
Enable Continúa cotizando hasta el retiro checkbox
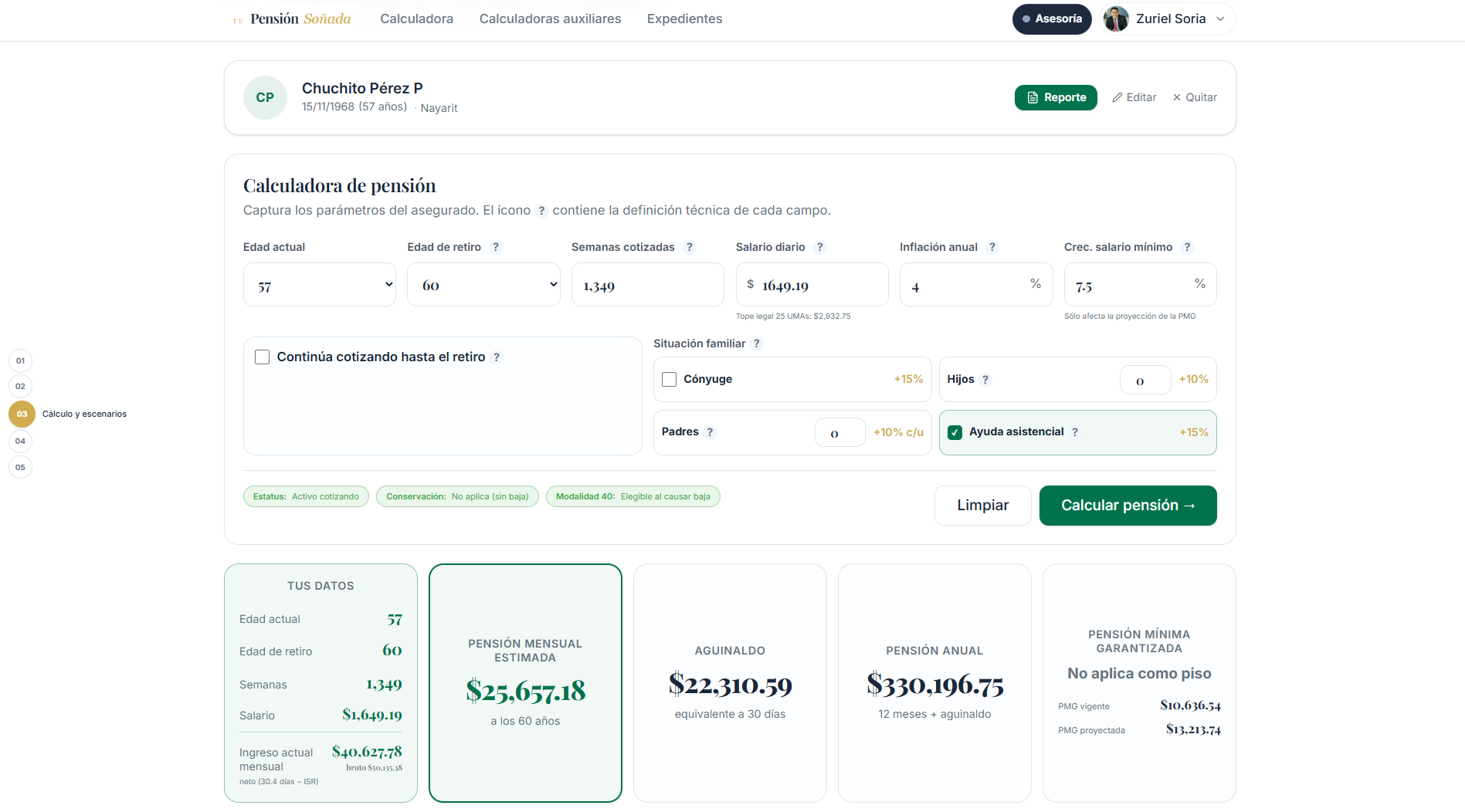tap(263, 357)
